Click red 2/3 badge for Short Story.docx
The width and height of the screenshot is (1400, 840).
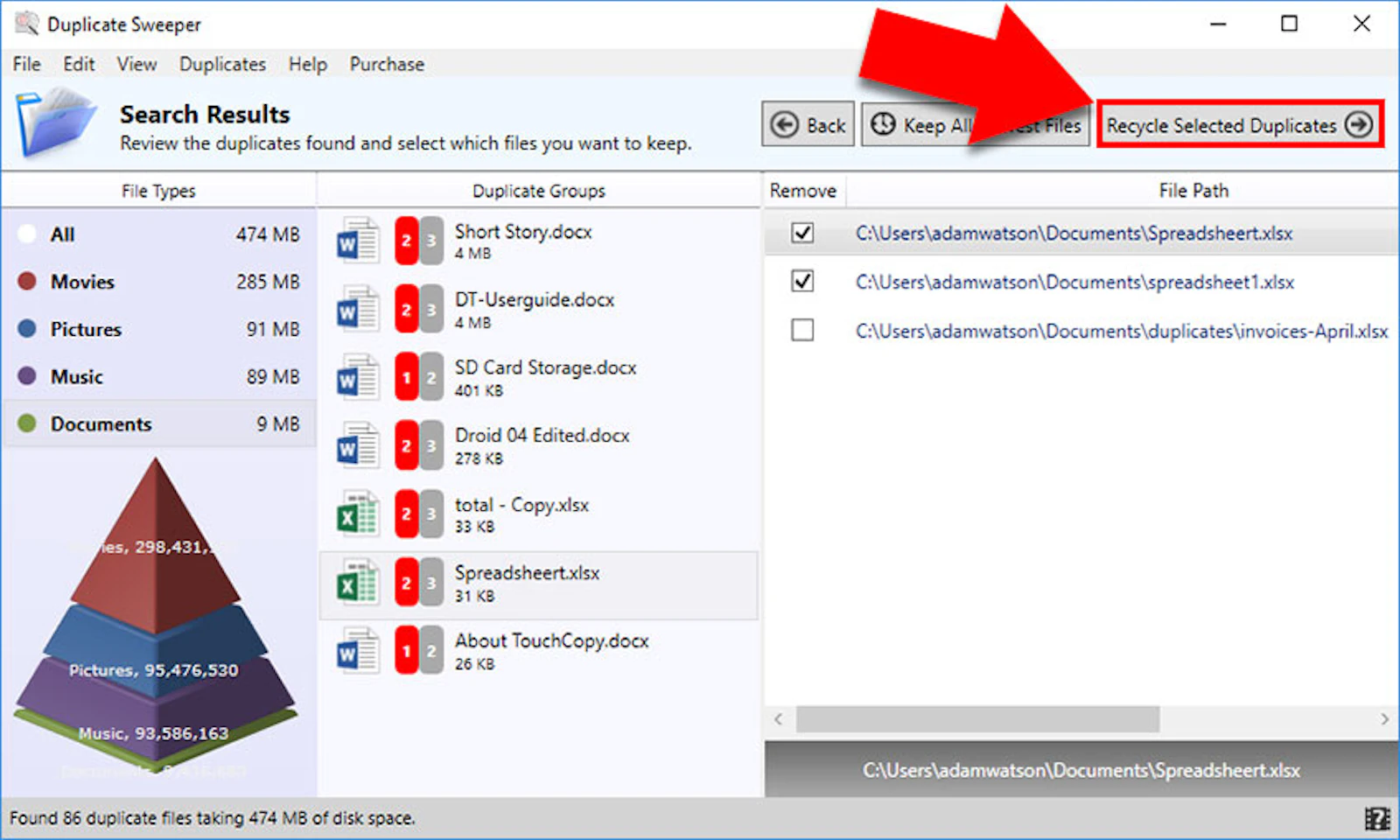pos(418,240)
